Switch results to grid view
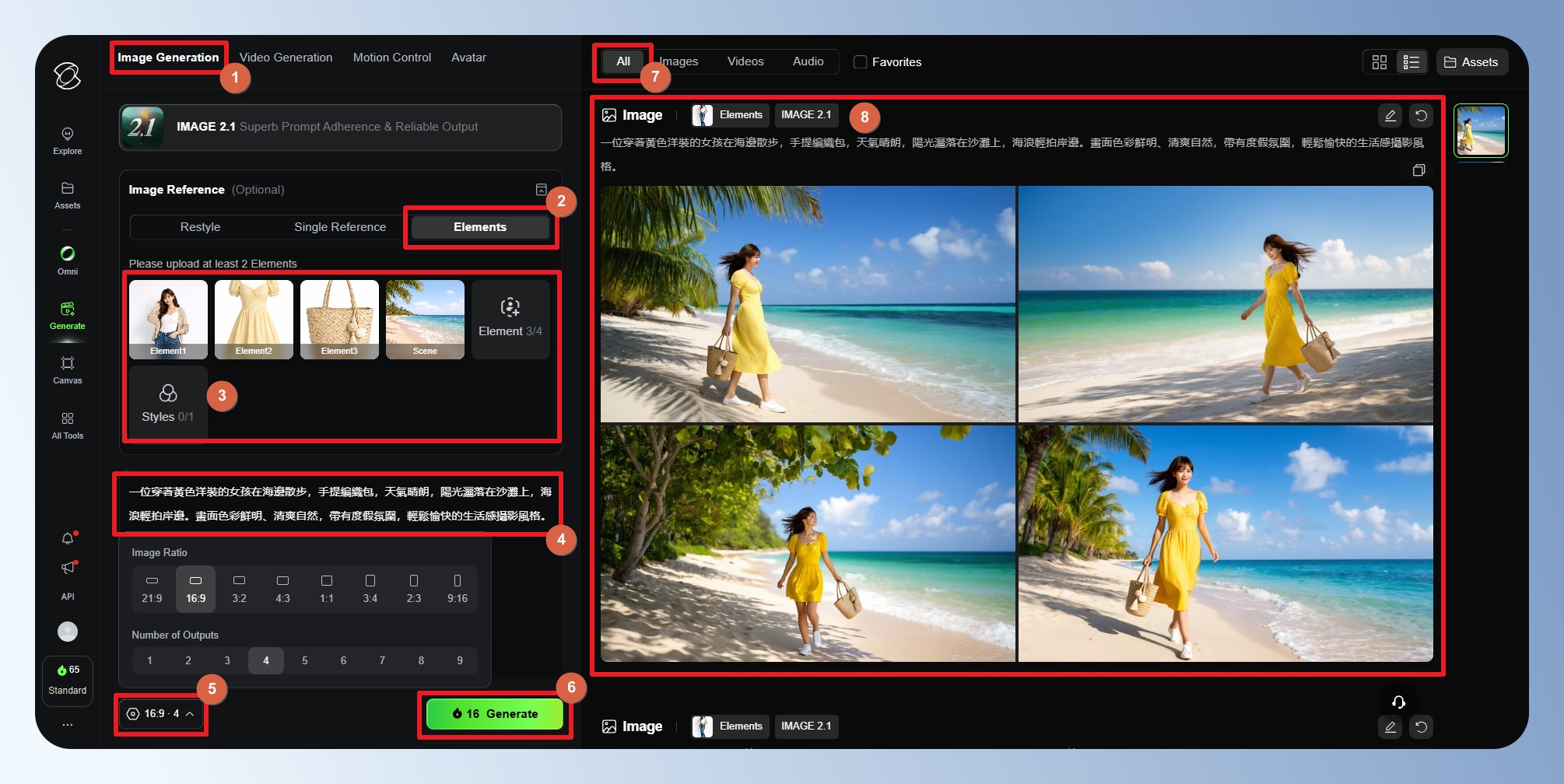This screenshot has height=784, width=1564. pyautogui.click(x=1380, y=62)
